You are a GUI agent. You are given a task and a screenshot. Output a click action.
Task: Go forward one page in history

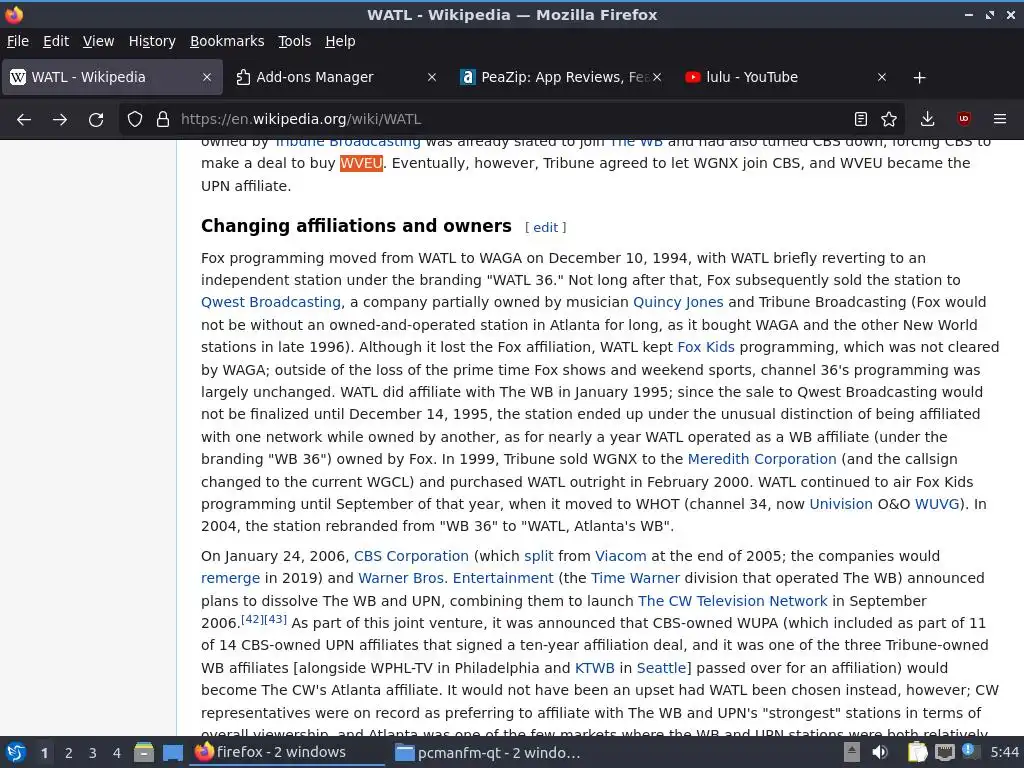click(x=60, y=120)
